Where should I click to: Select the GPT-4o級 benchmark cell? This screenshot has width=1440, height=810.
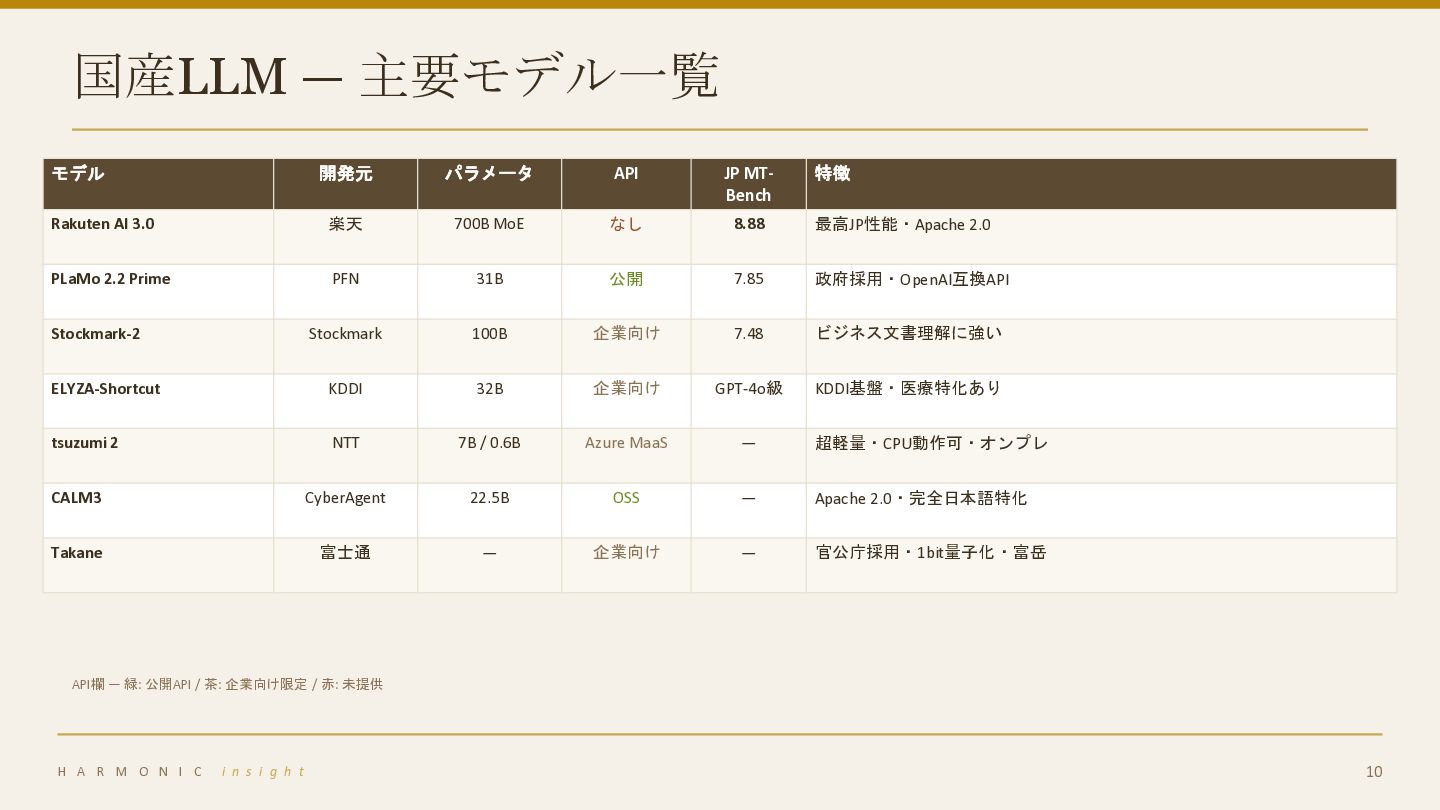tap(748, 401)
